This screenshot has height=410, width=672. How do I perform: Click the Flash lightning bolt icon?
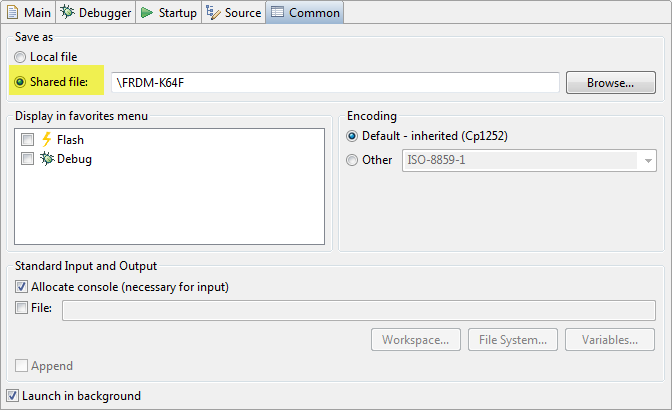click(x=46, y=140)
